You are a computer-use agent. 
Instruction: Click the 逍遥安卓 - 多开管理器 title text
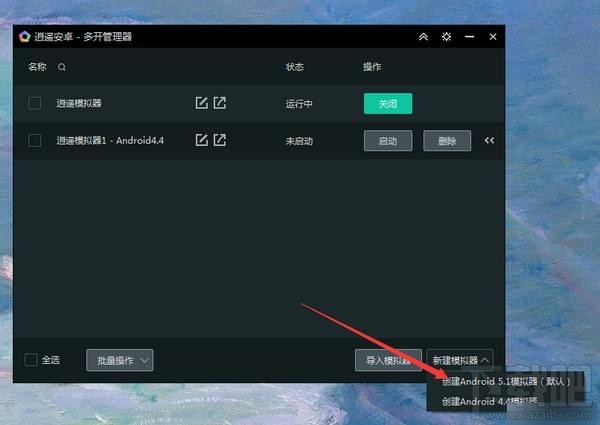[x=83, y=37]
